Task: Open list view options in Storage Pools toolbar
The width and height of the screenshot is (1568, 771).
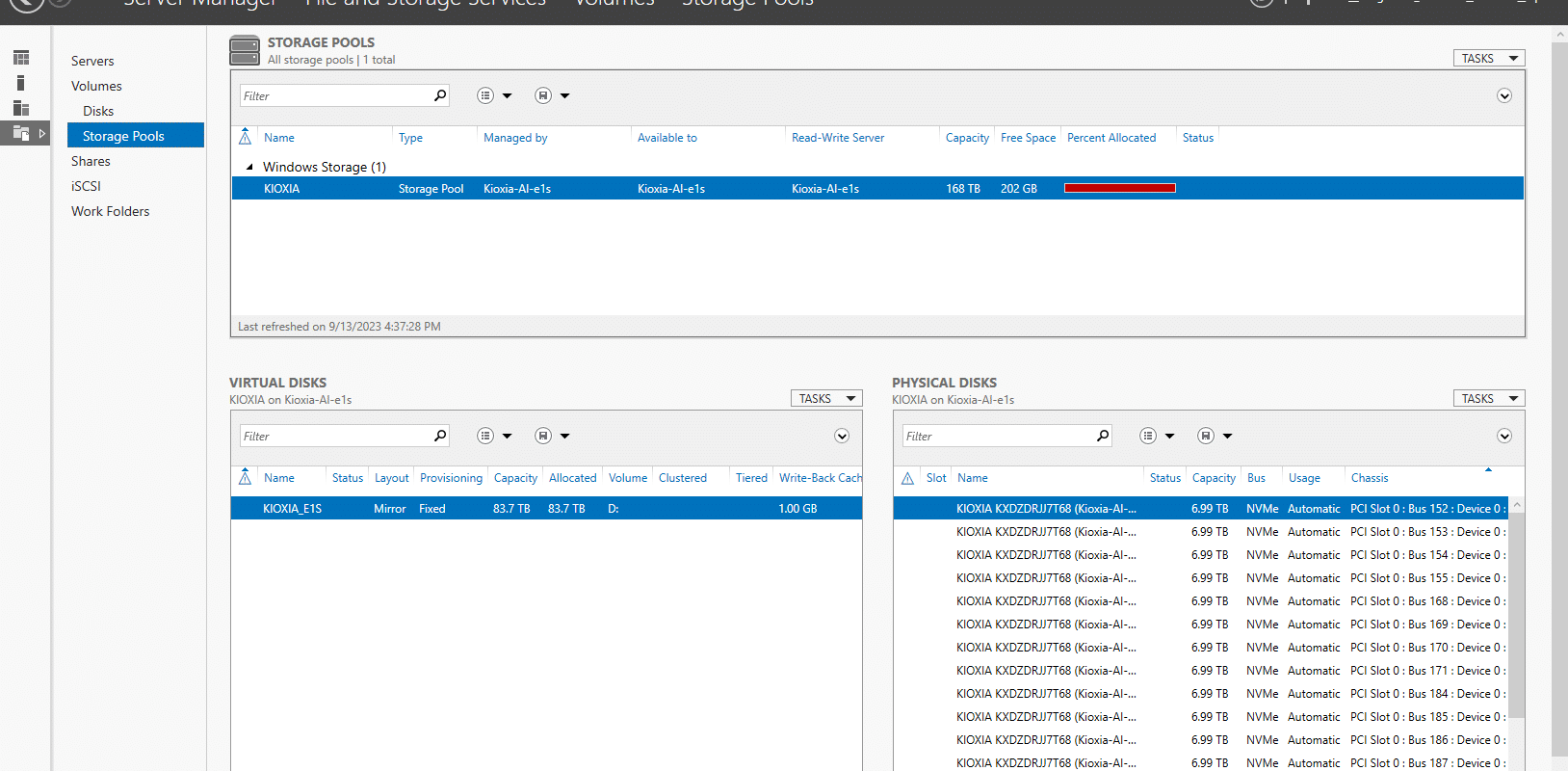Action: coord(485,95)
